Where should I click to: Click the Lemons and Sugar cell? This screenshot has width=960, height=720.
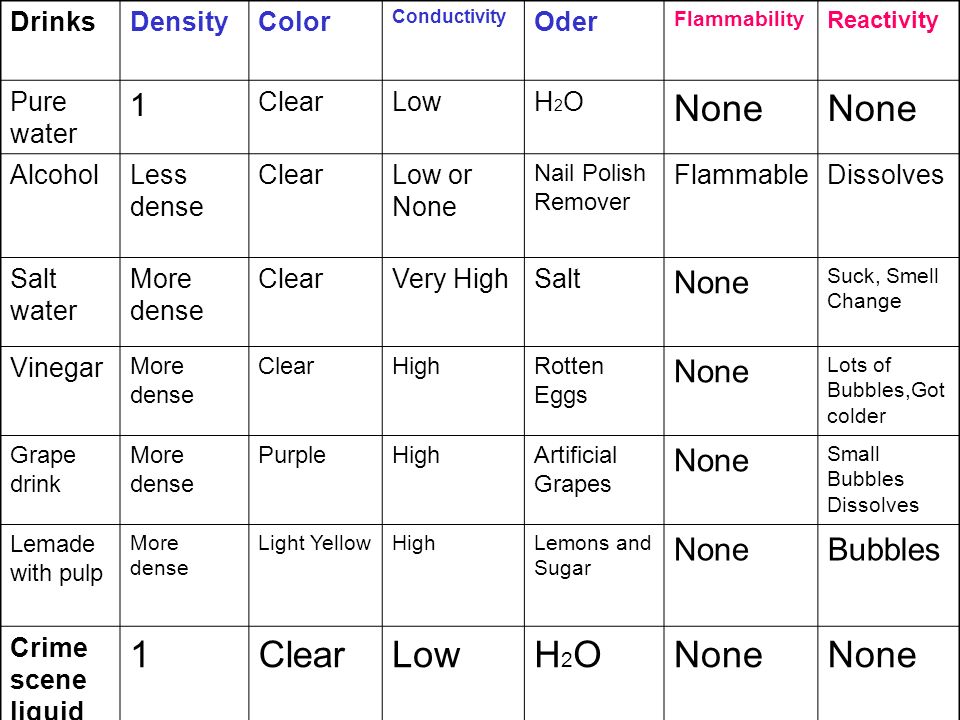592,555
